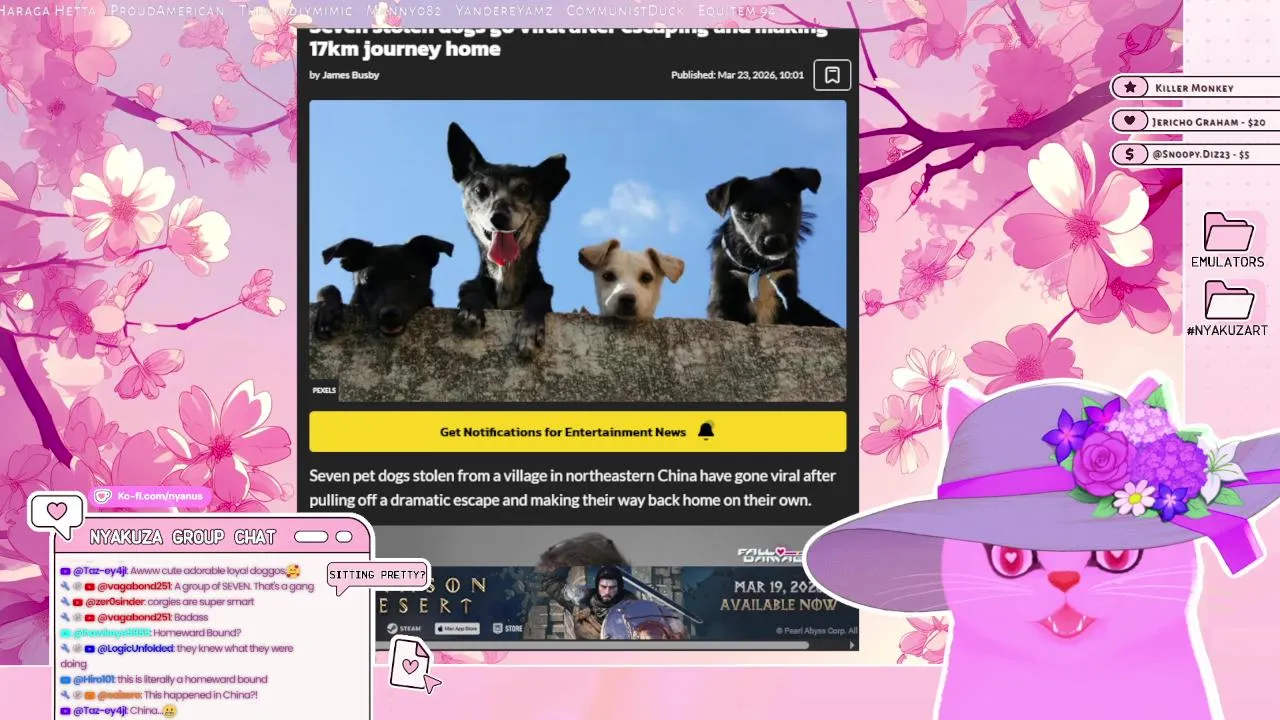Click the message 'they knew what they were'
The height and width of the screenshot is (720, 1280).
point(235,648)
